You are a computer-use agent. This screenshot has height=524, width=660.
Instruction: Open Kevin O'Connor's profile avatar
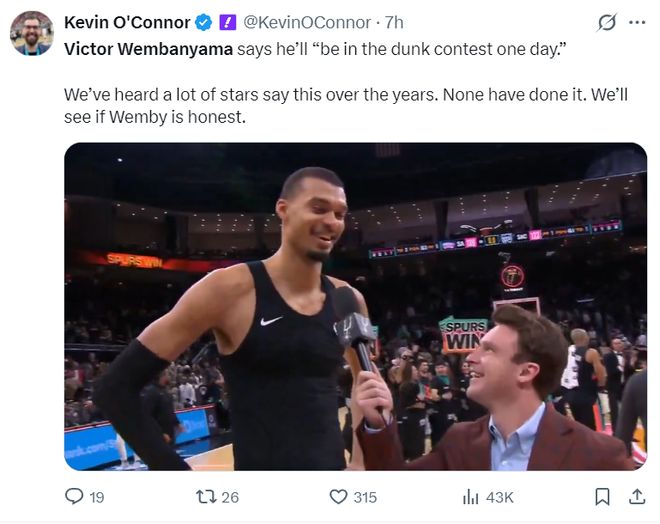point(31,33)
